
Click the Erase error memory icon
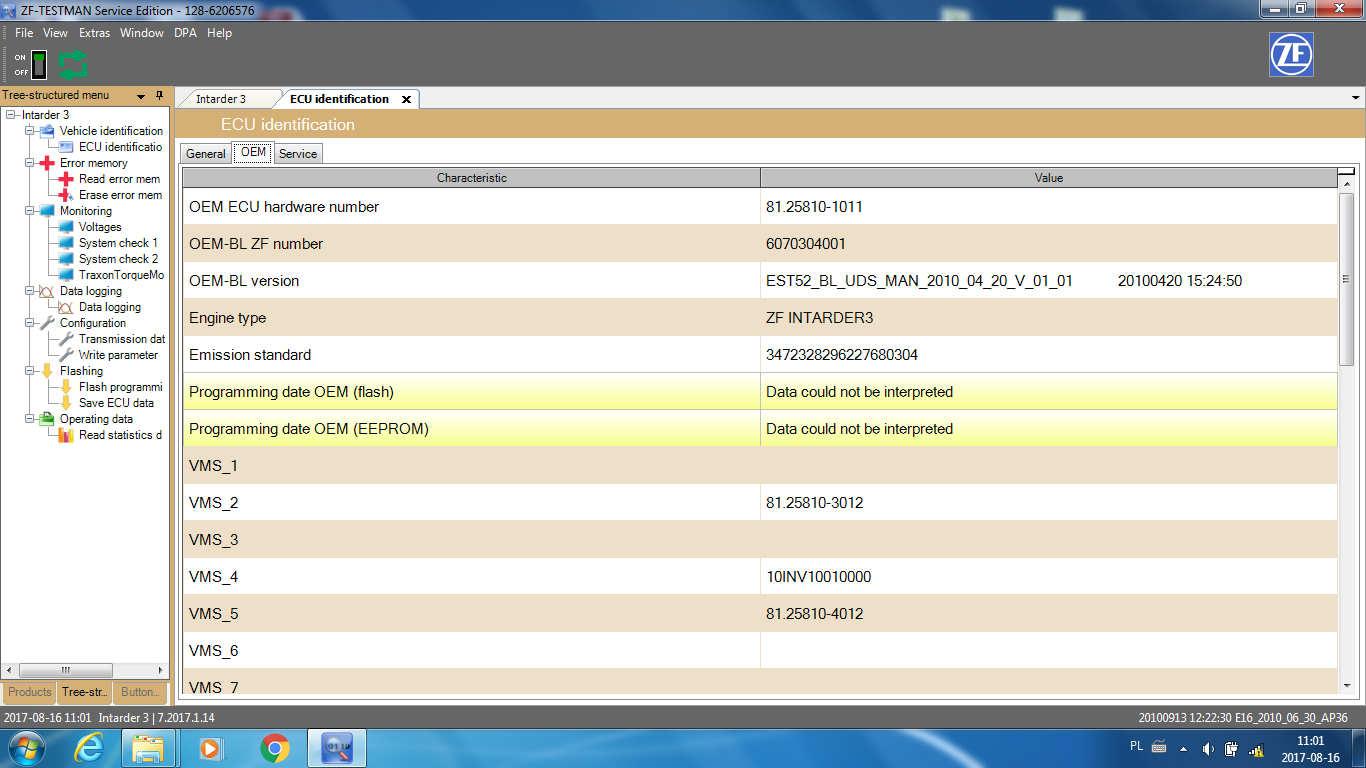66,195
